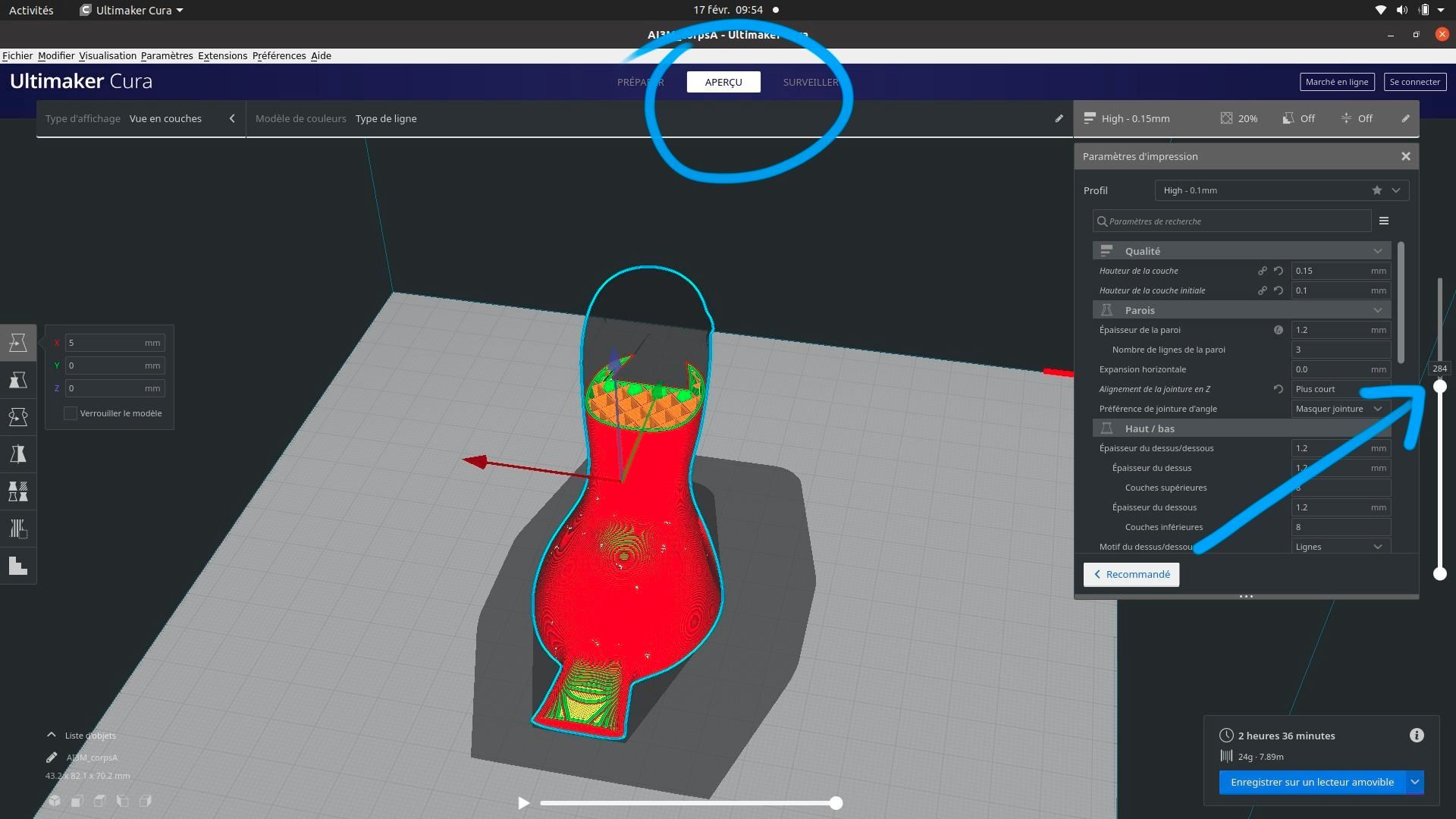Reset layer height value with revert icon
Viewport: 1456px width, 819px height.
[x=1279, y=271]
